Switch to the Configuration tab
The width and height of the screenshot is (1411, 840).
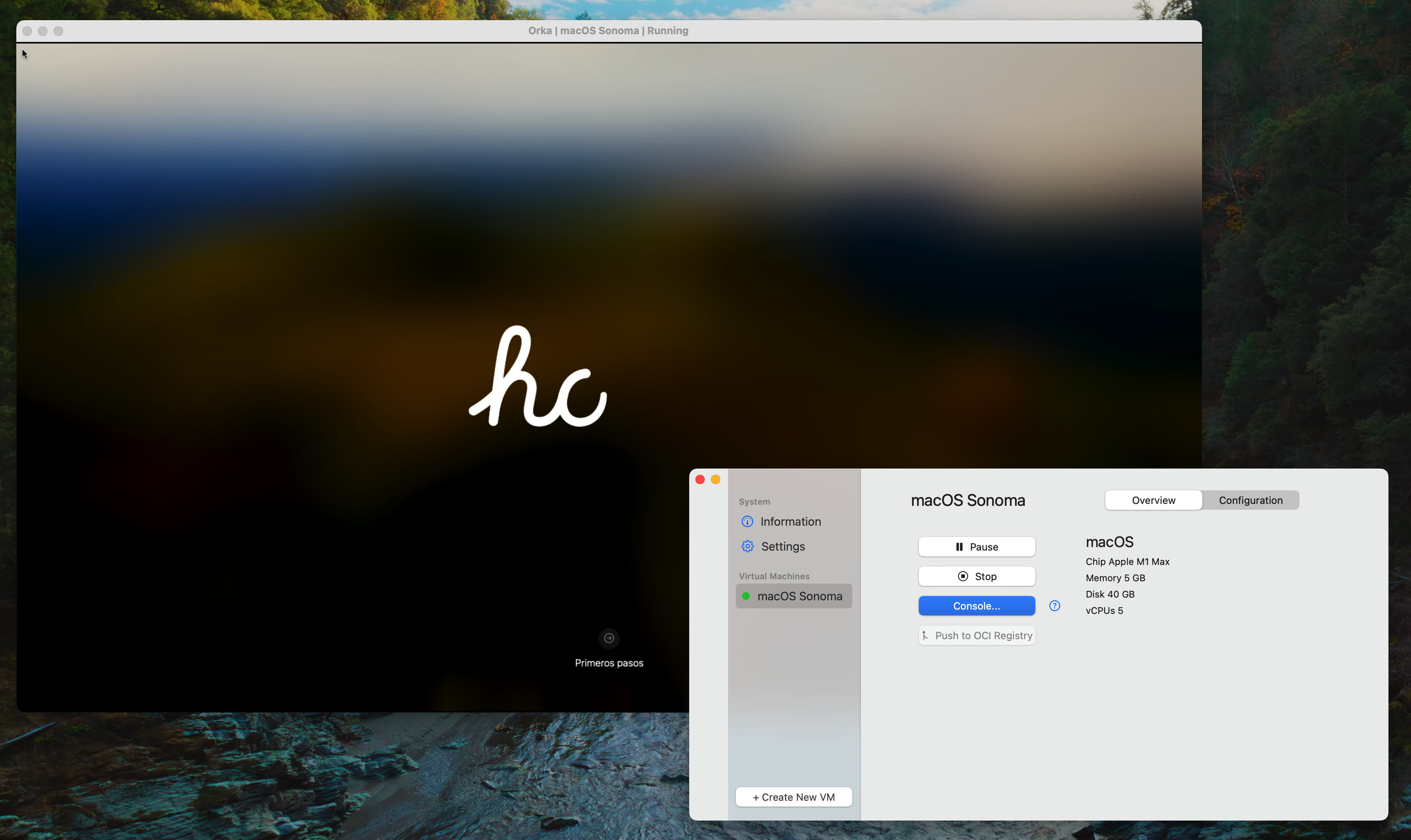click(1250, 500)
